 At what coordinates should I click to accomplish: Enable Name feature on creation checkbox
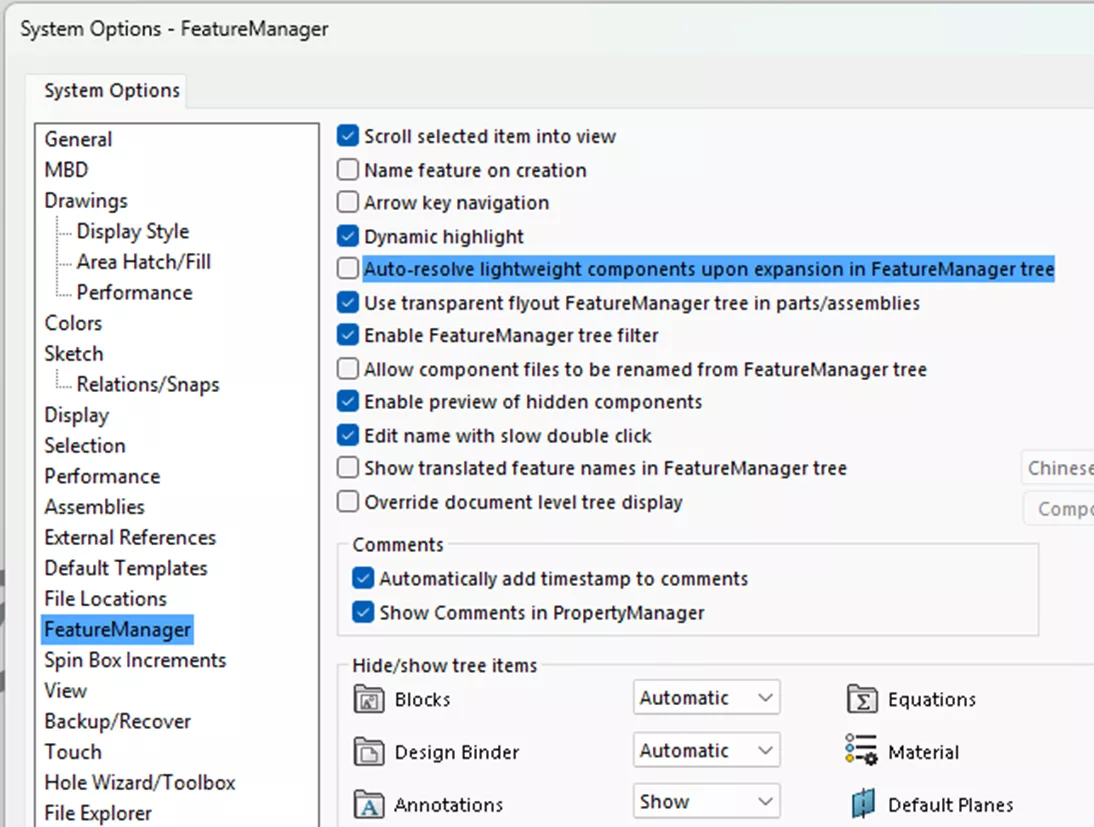click(348, 170)
